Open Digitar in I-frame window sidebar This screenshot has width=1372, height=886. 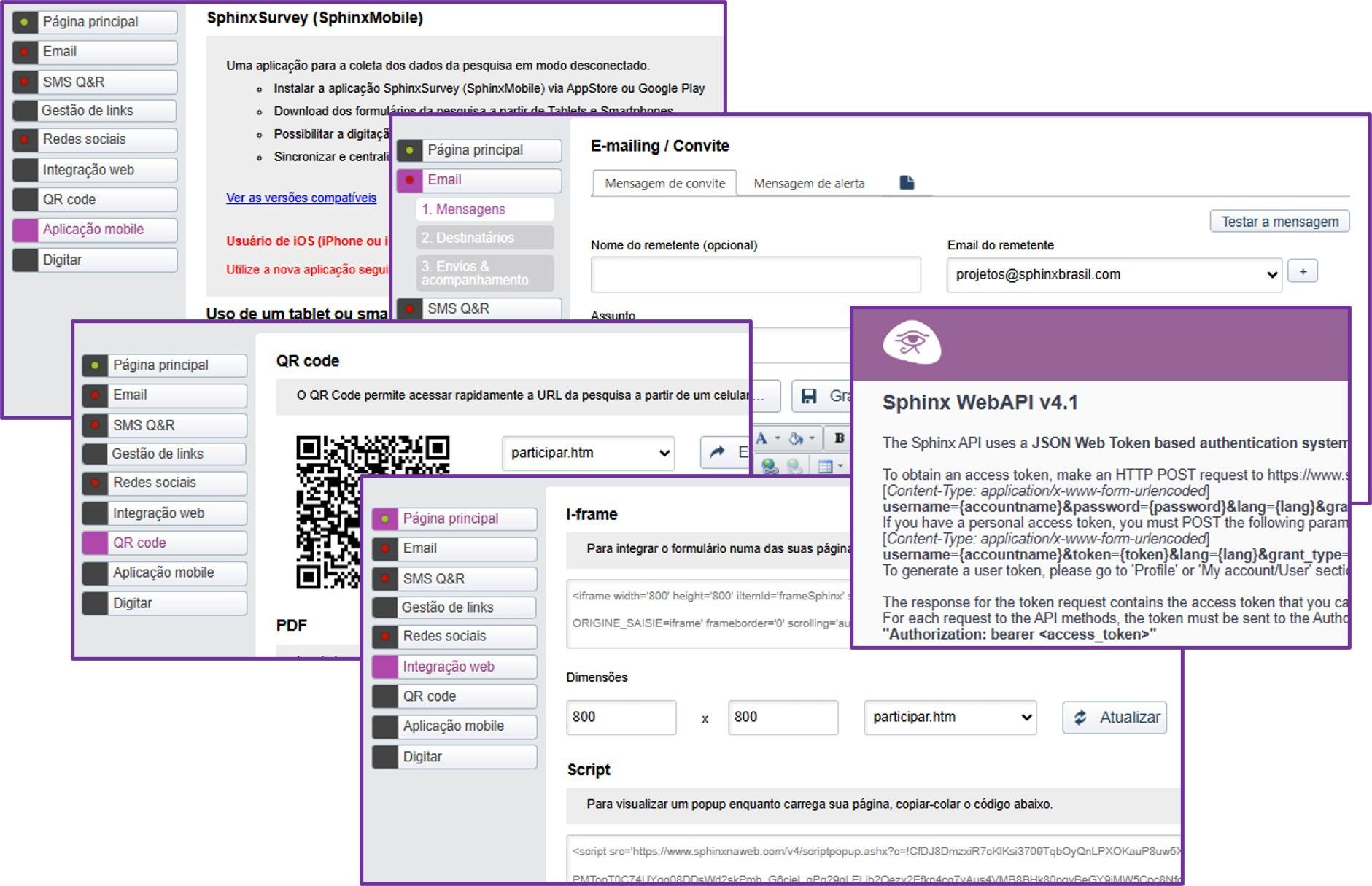[x=455, y=757]
